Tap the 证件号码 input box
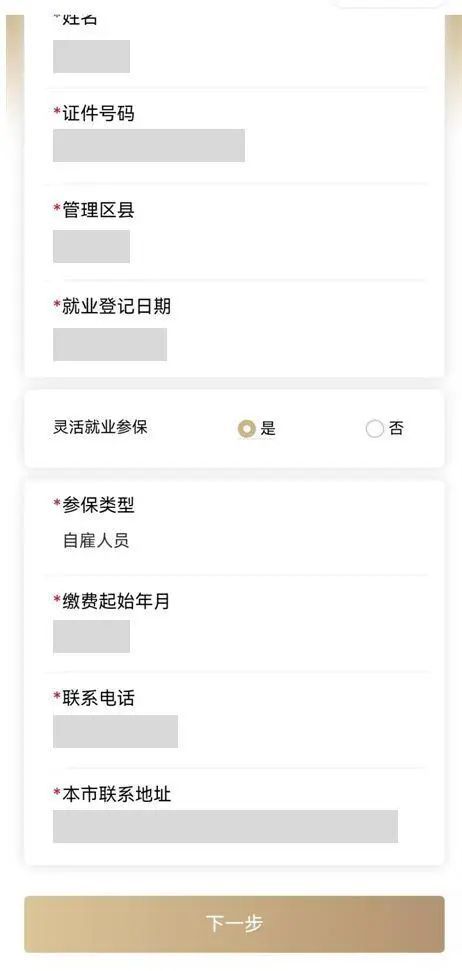Screen dimensions: 462x971 (x=149, y=146)
